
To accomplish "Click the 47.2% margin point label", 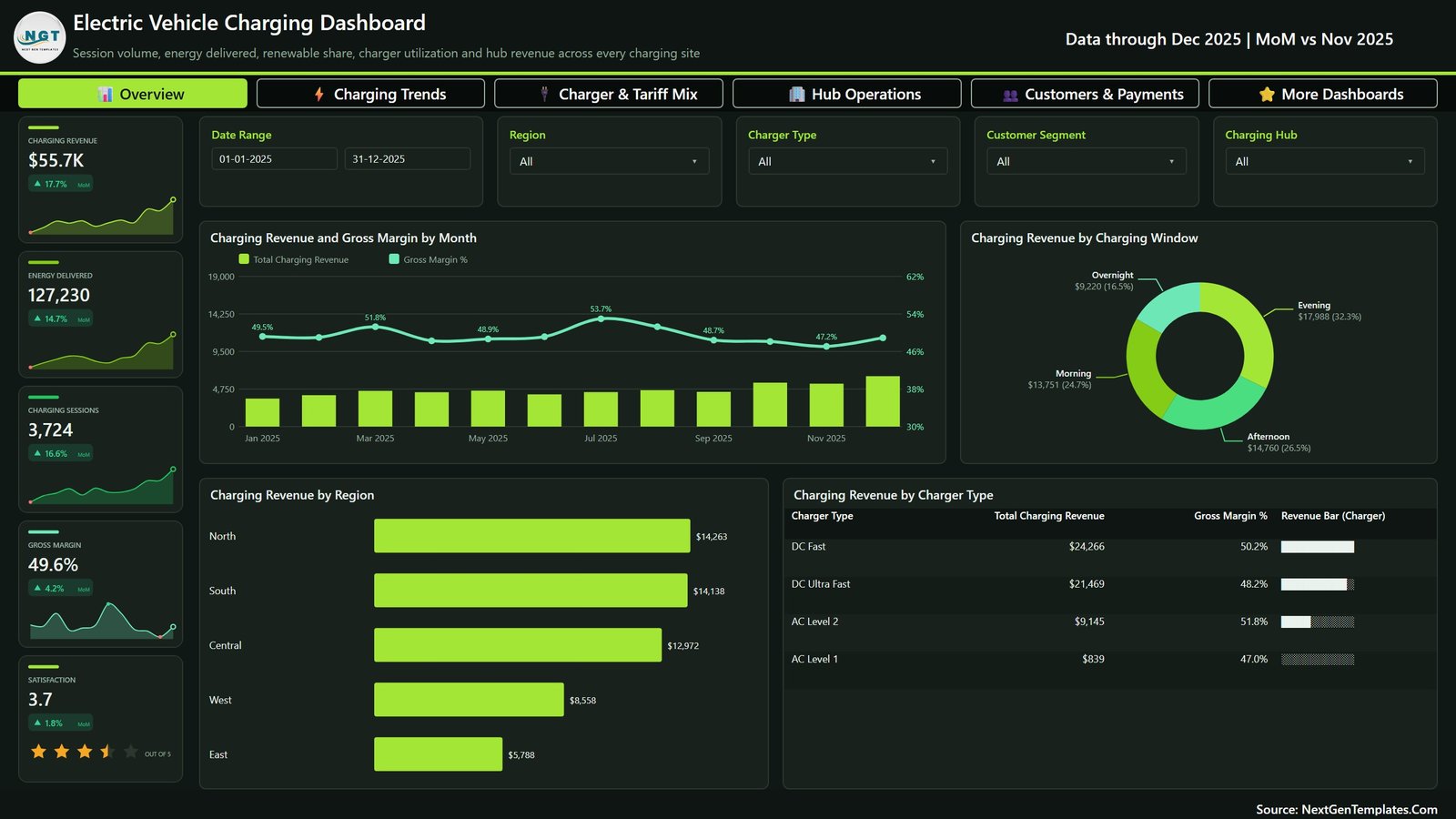I will [826, 337].
